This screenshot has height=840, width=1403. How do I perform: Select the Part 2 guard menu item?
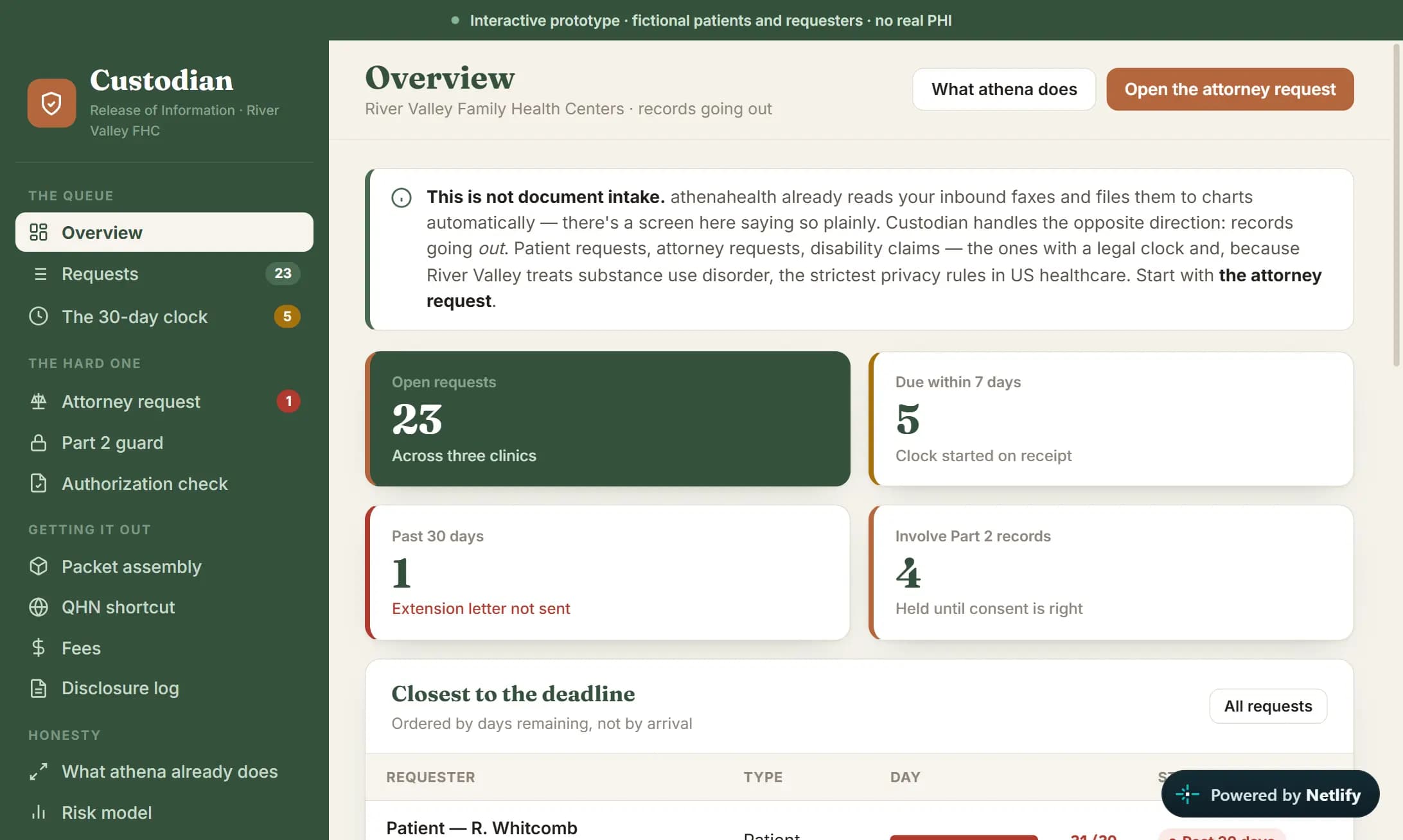(164, 442)
